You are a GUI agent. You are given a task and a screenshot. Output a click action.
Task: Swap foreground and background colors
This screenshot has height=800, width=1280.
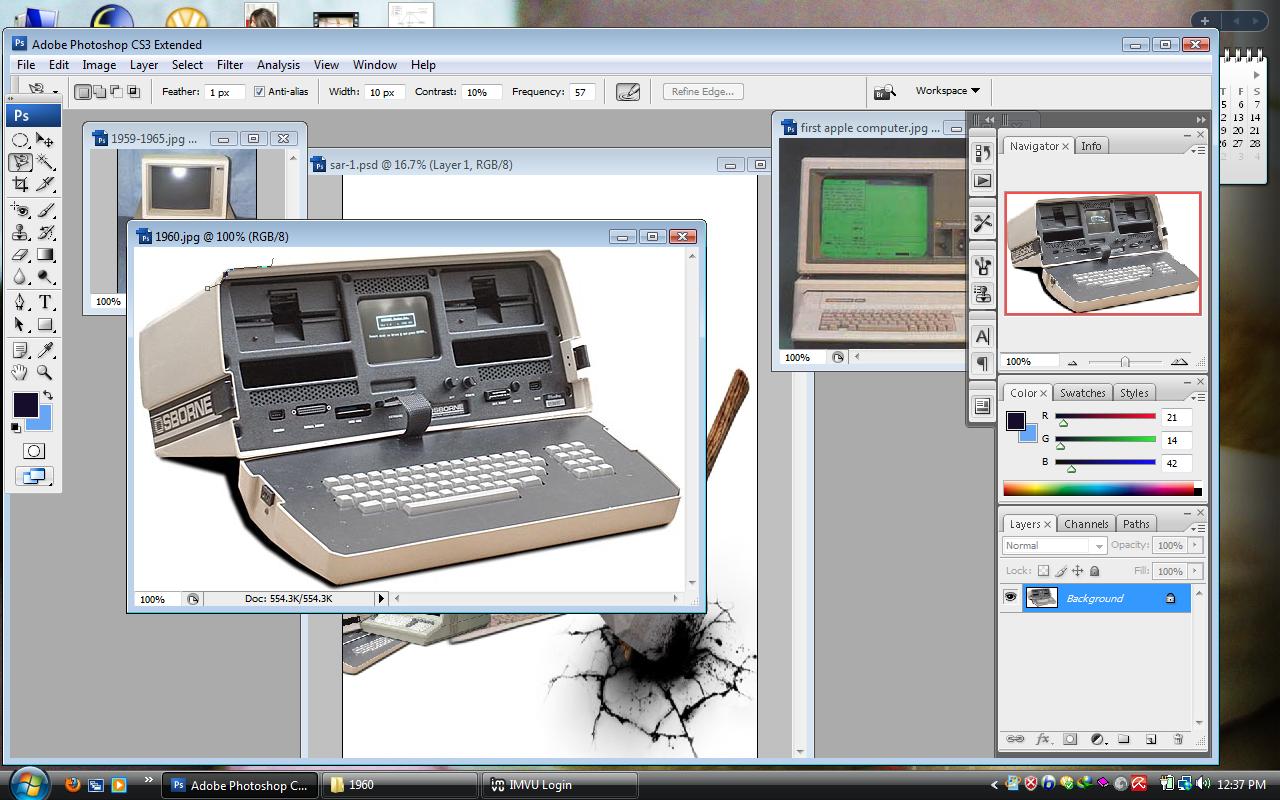click(48, 396)
